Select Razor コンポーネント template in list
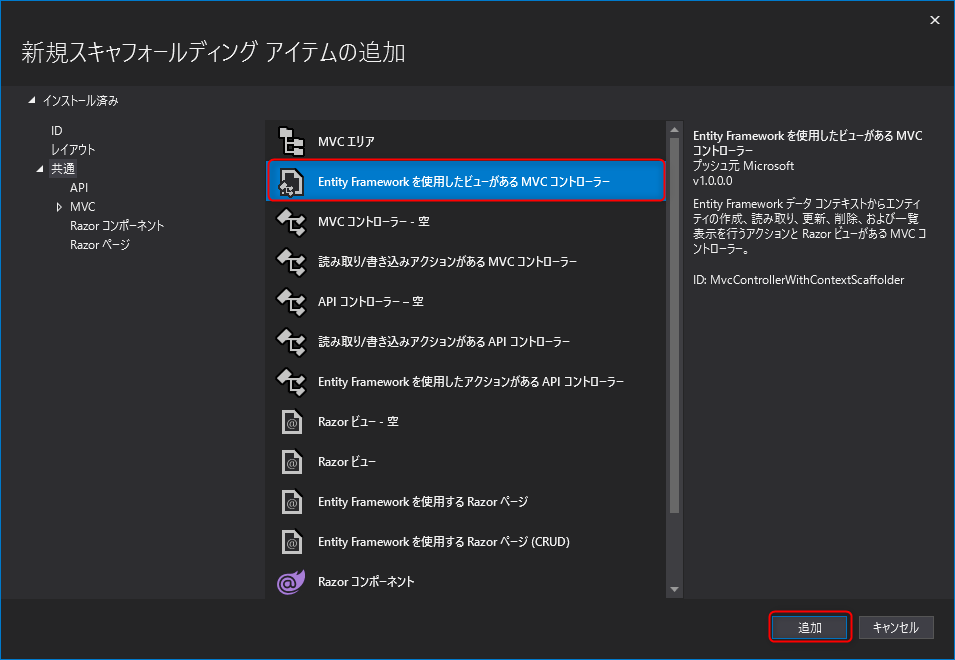955x660 pixels. pos(366,581)
